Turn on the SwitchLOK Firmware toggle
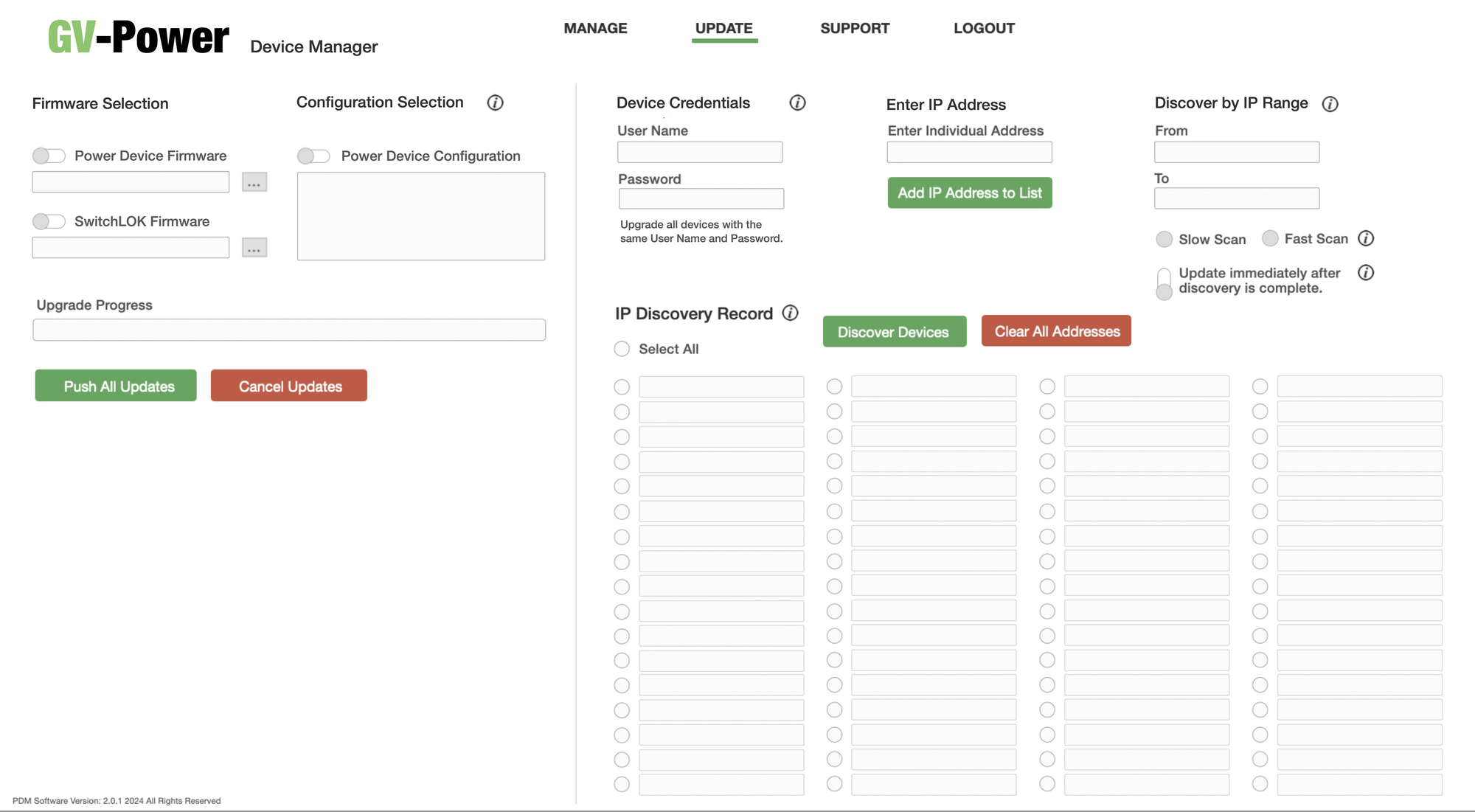The image size is (1475, 812). pos(49,221)
